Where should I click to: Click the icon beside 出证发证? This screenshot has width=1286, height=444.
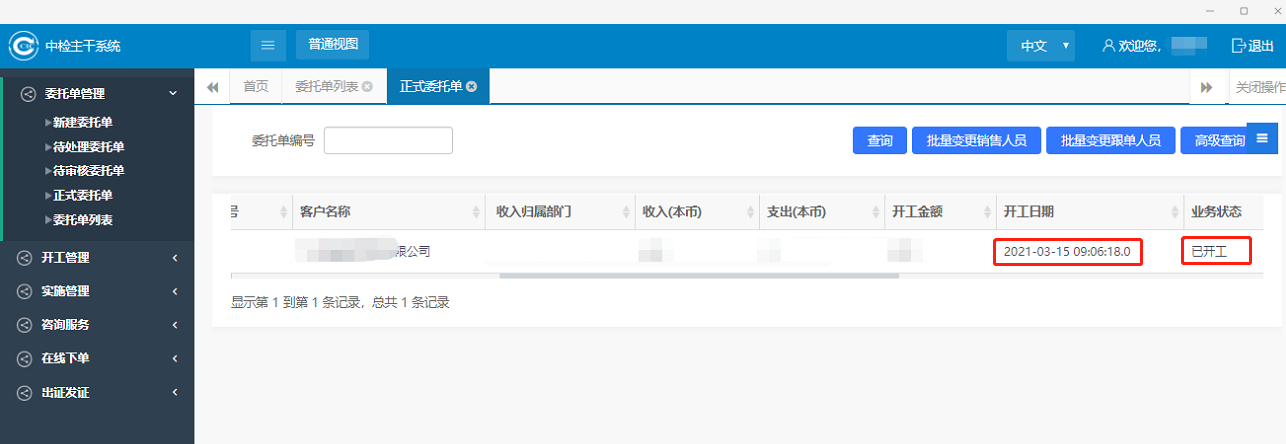pyautogui.click(x=24, y=393)
